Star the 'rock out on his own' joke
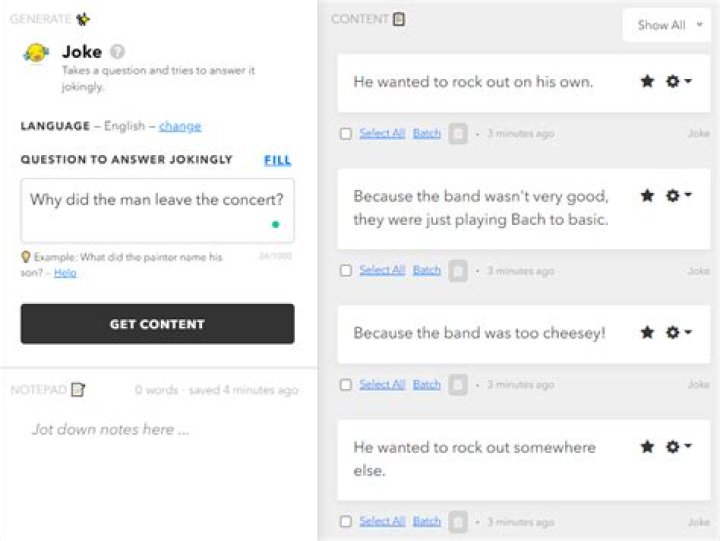The width and height of the screenshot is (720, 541). tap(647, 81)
